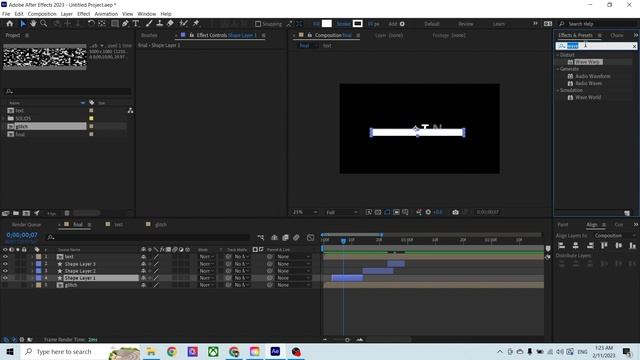Screen dimensions: 640x360
Task: Select the Clone Stamp tool
Action: (160, 24)
